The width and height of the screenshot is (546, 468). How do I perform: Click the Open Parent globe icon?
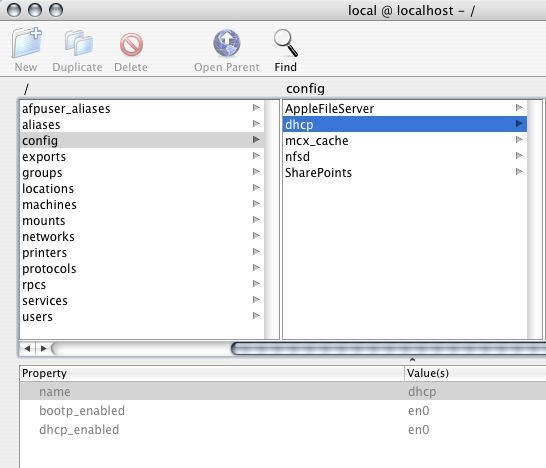[x=227, y=43]
